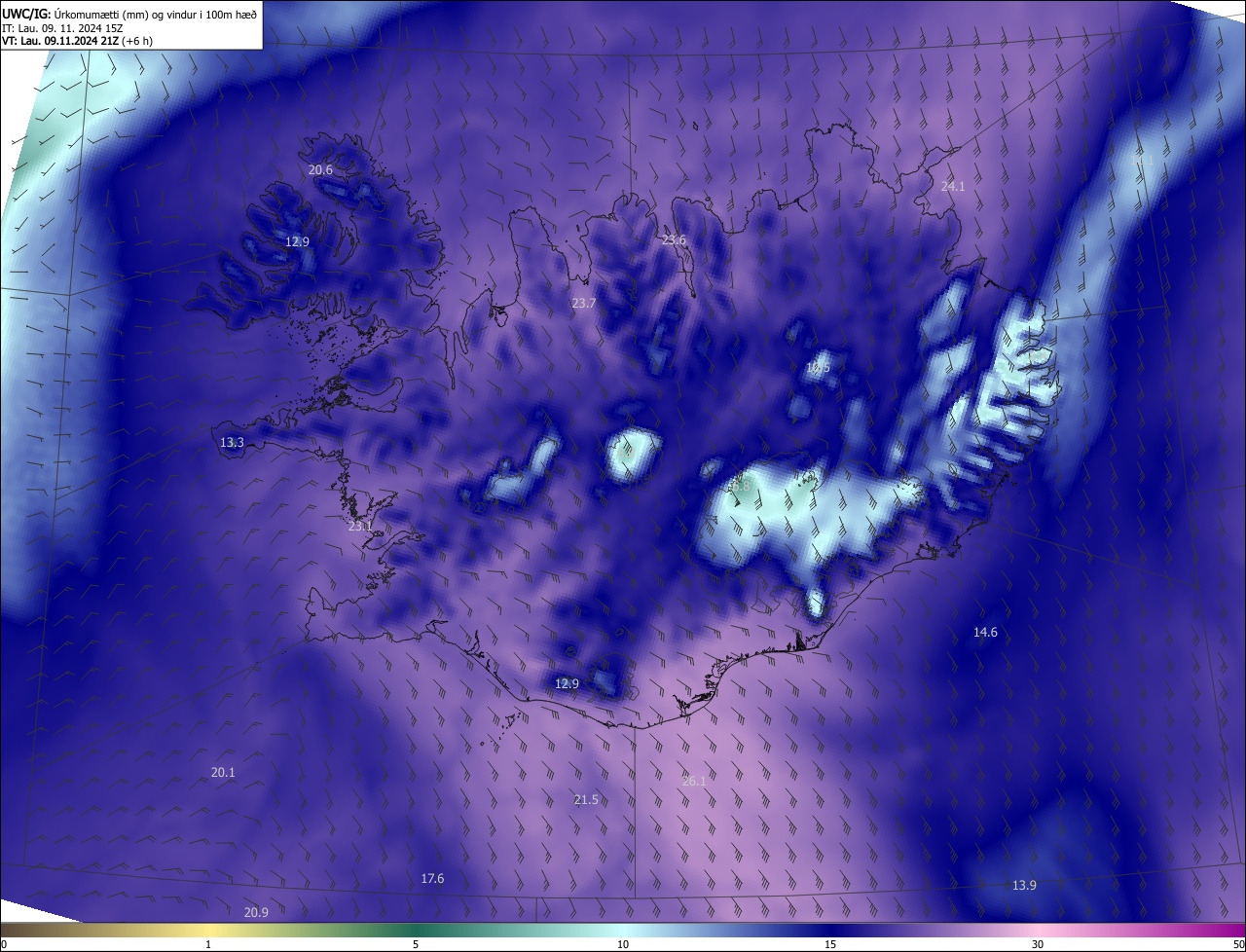Click the 12.9 value near the south coast
Image resolution: width=1246 pixels, height=952 pixels.
567,684
